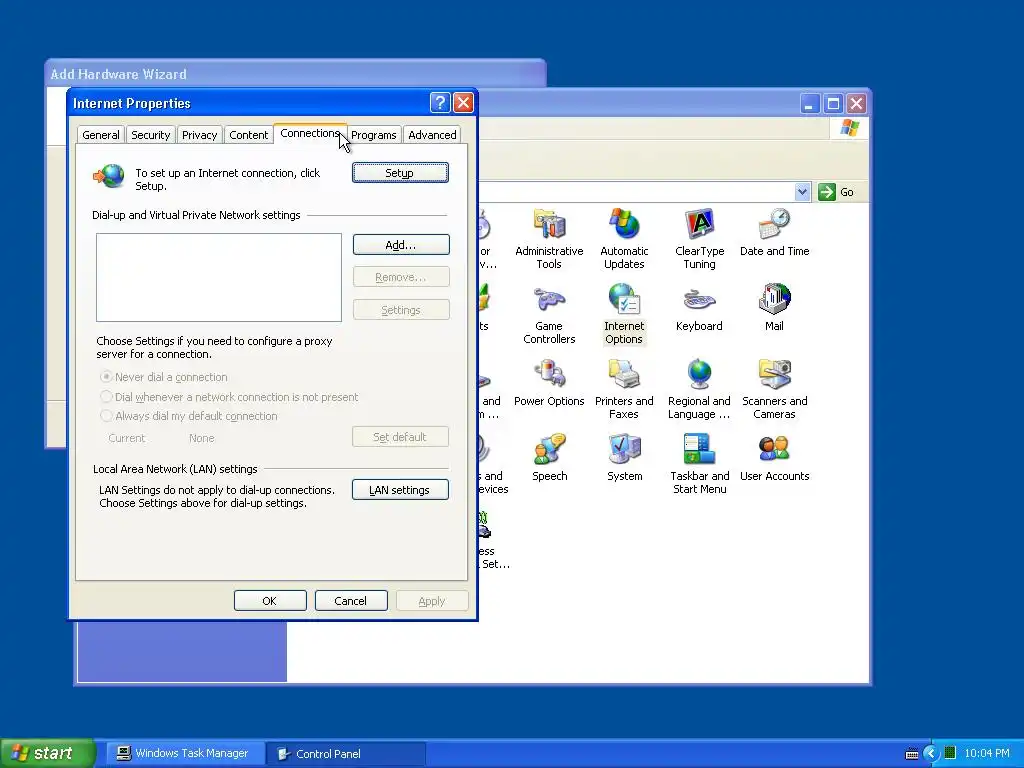1024x768 pixels.
Task: Expand the Control Panel address bar dropdown
Action: (x=803, y=192)
